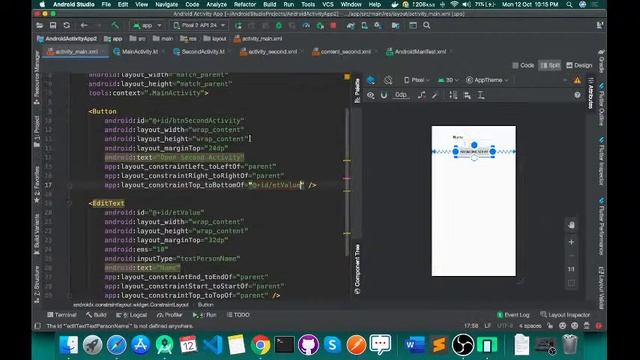Click the designer help question mark icon
This screenshot has height=360, width=640.
(577, 95)
